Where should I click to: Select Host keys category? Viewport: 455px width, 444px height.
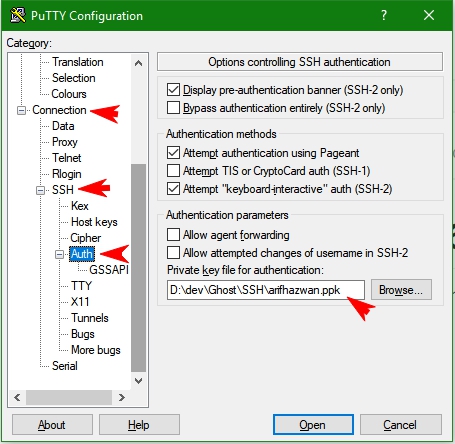94,222
